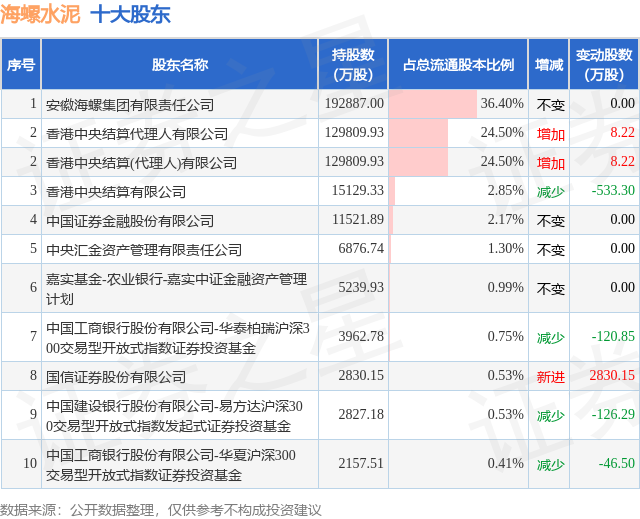The width and height of the screenshot is (640, 519).
Task: Select the 嘉实基金-农业银行 shareholder name
Action: 176,289
